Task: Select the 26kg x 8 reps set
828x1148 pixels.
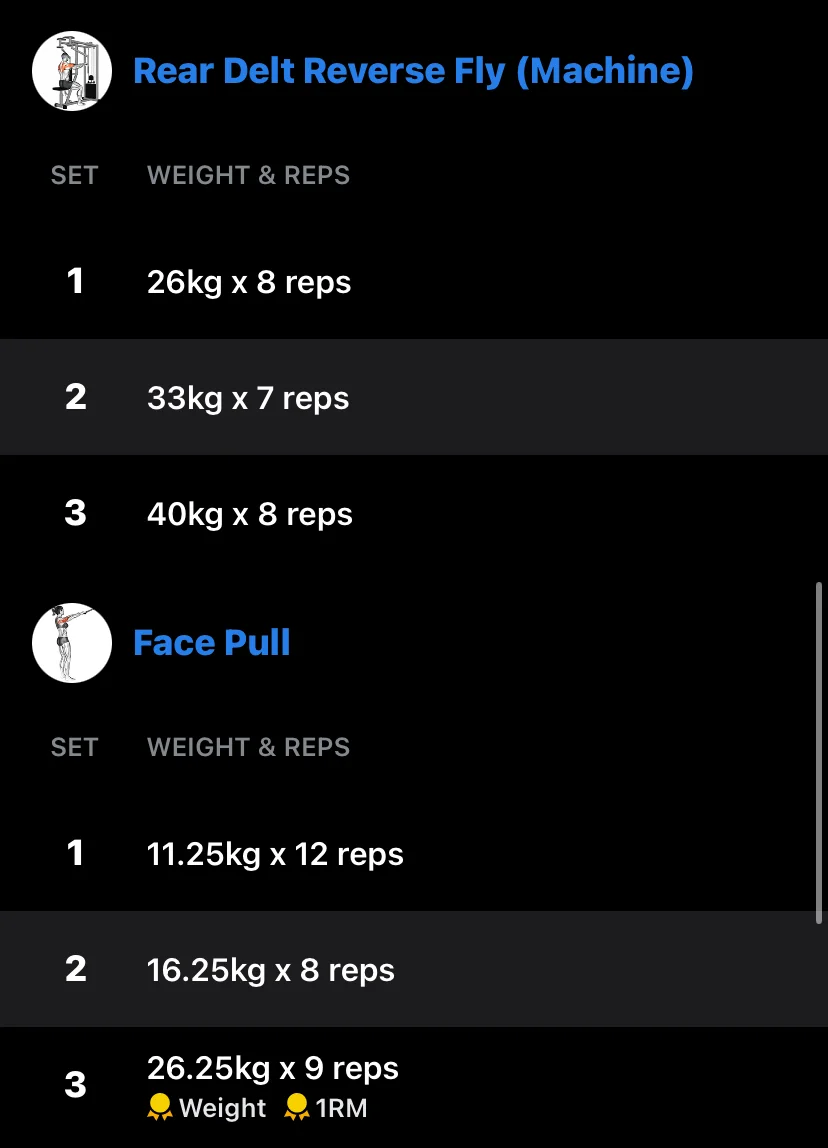Action: click(414, 281)
